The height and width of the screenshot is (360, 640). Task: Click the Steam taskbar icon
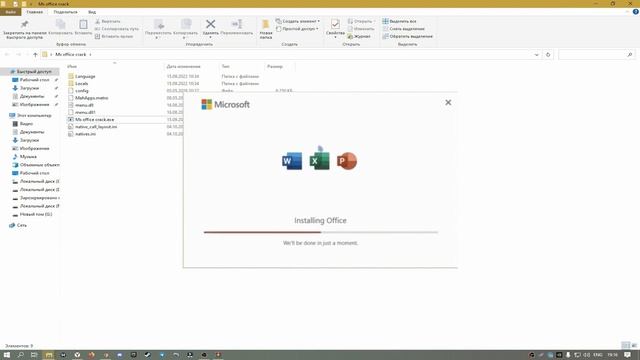click(147, 355)
